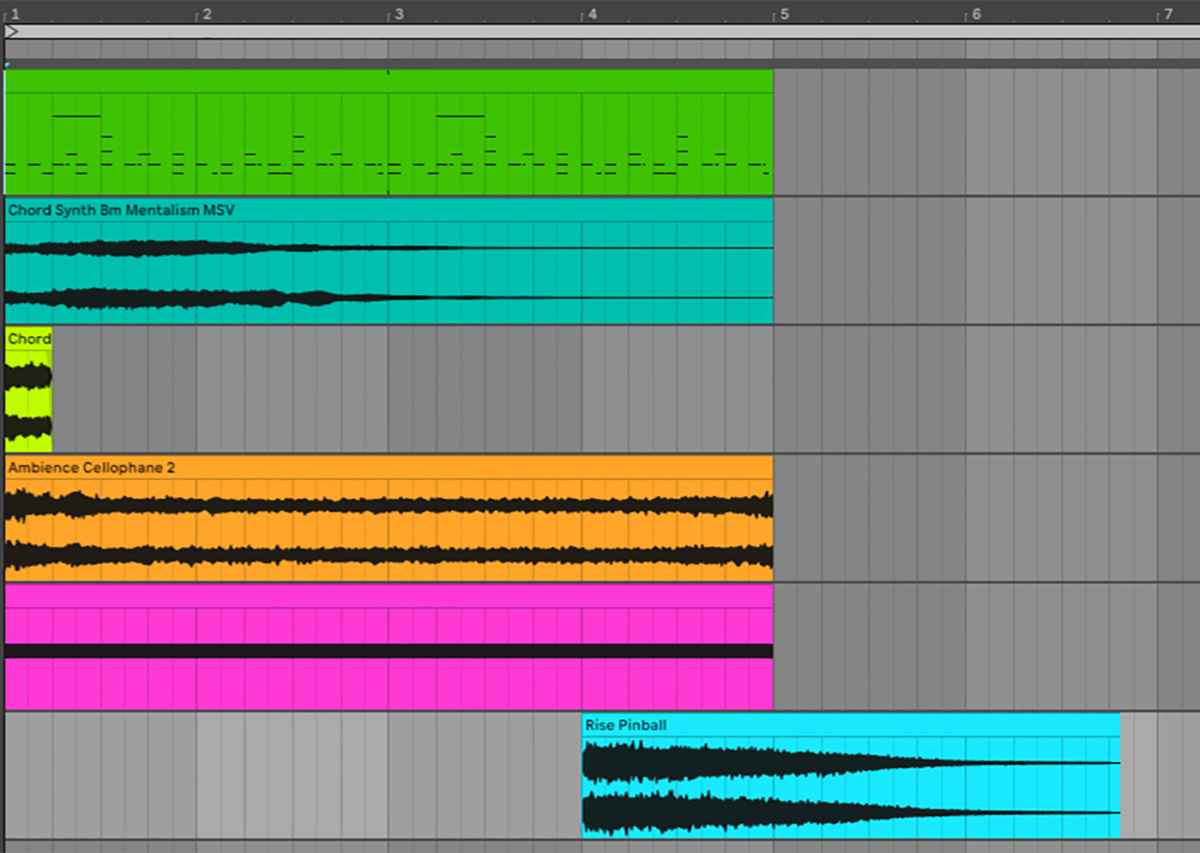Click the bar 7 ruler marker
Screen dimensions: 1200x853
[1167, 13]
